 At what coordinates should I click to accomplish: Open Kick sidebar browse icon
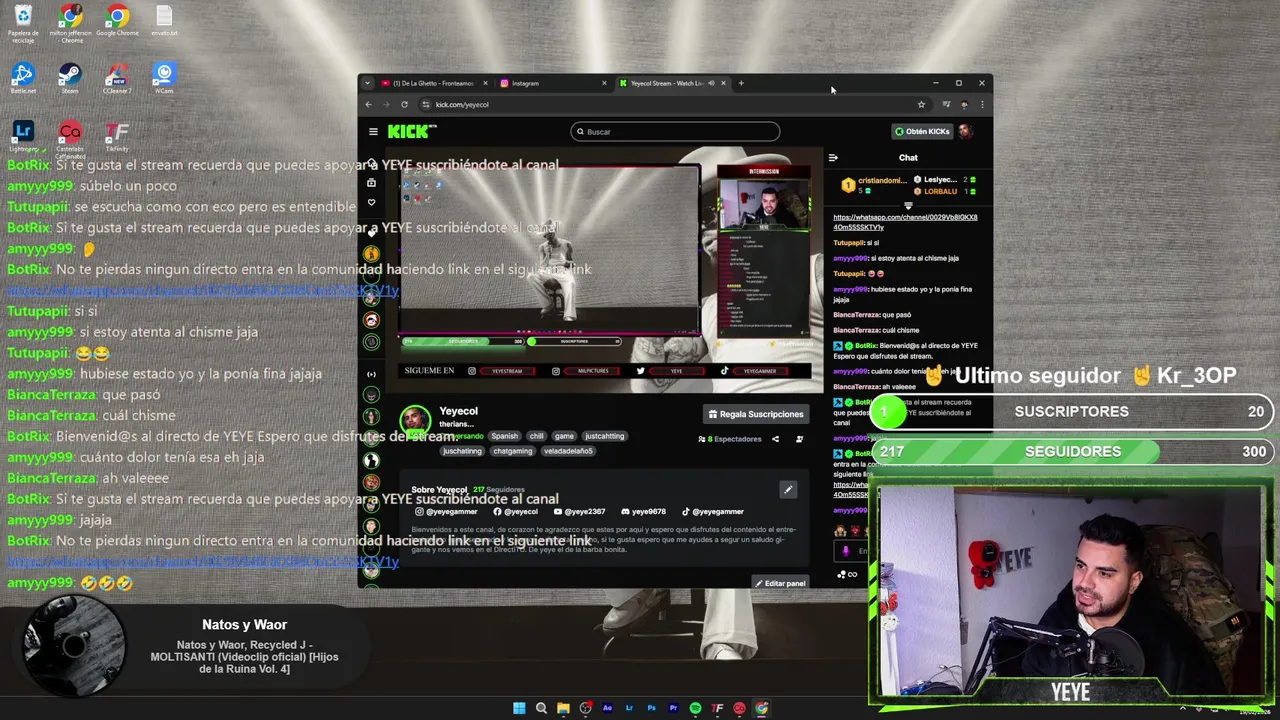[x=372, y=182]
